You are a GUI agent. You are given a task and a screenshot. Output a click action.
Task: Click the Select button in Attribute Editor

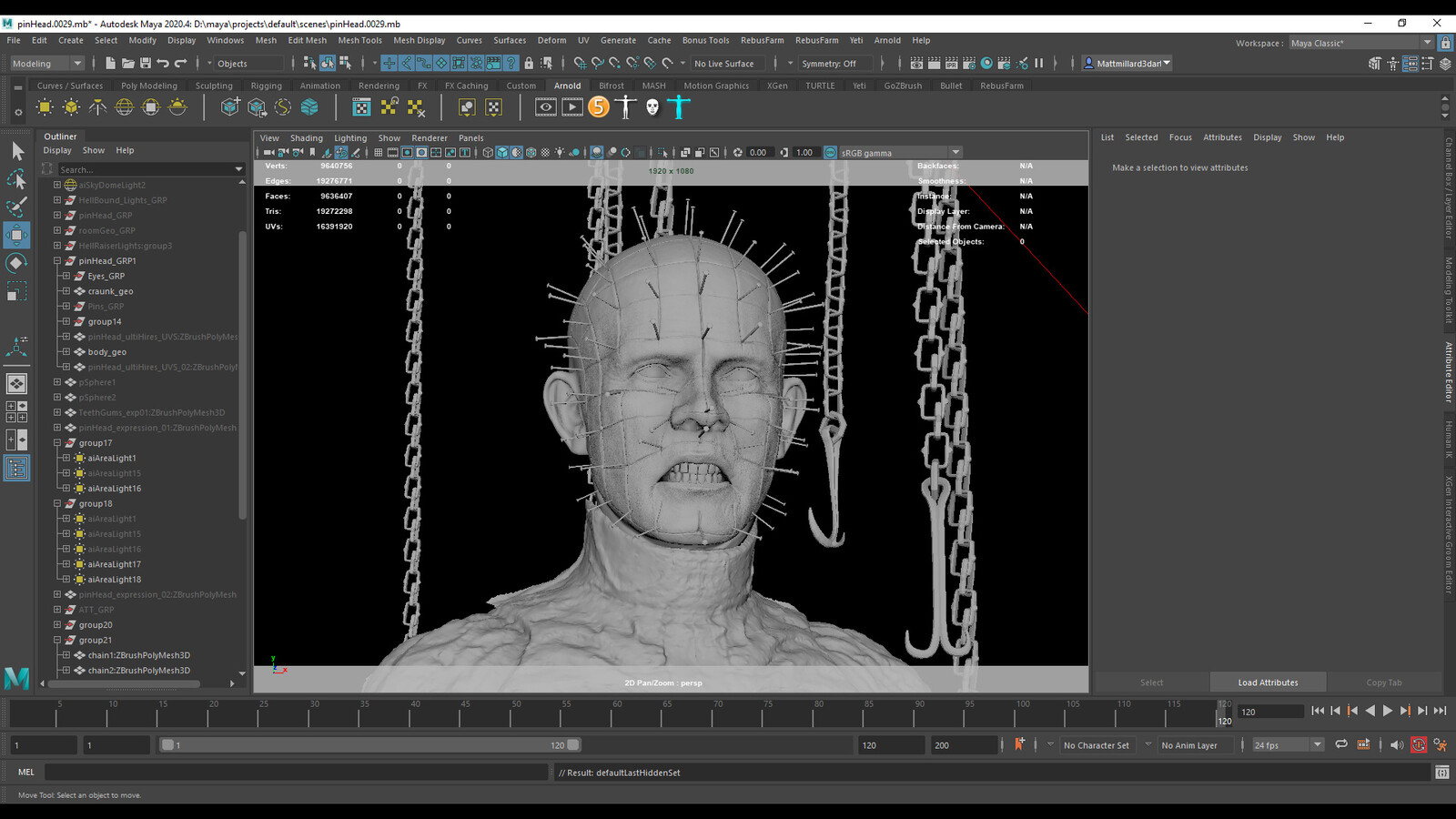(x=1151, y=682)
